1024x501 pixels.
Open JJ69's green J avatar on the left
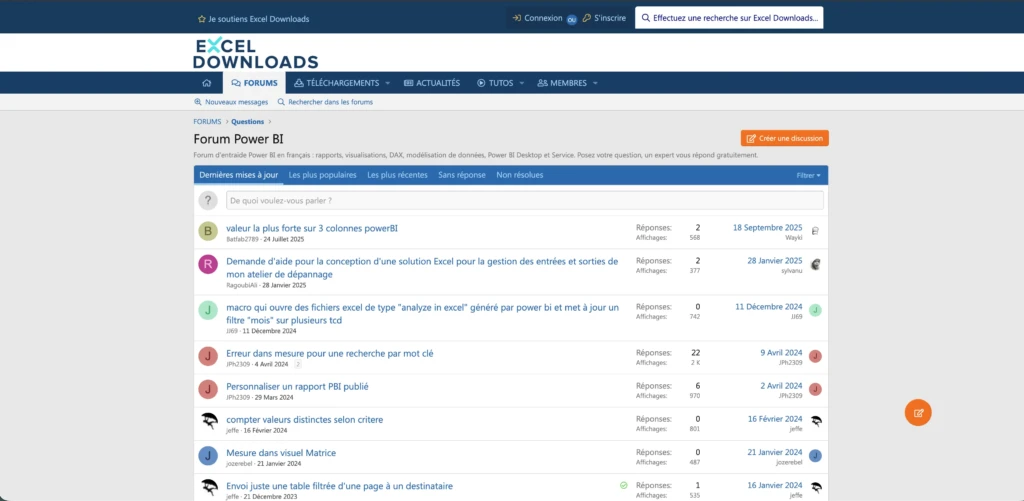(x=208, y=310)
